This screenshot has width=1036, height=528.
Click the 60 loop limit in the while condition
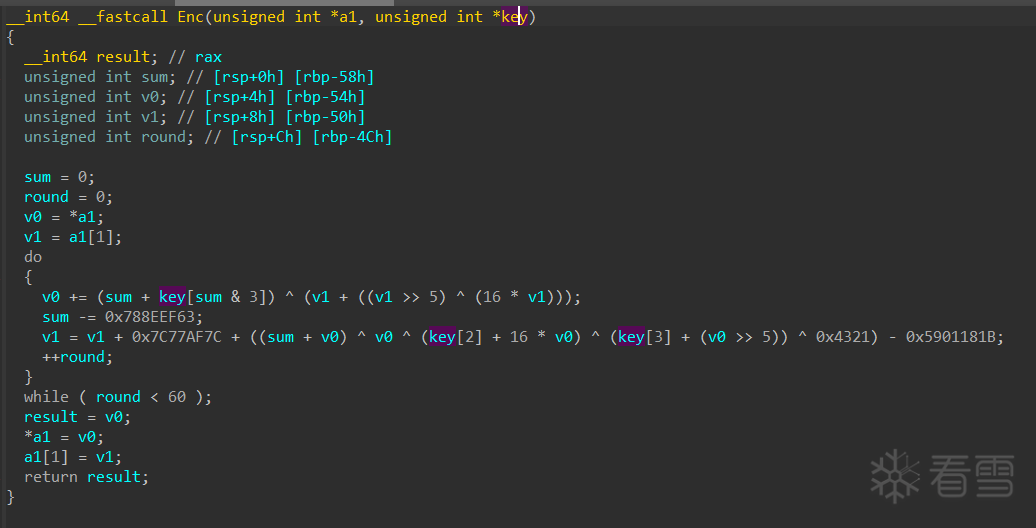coord(177,396)
